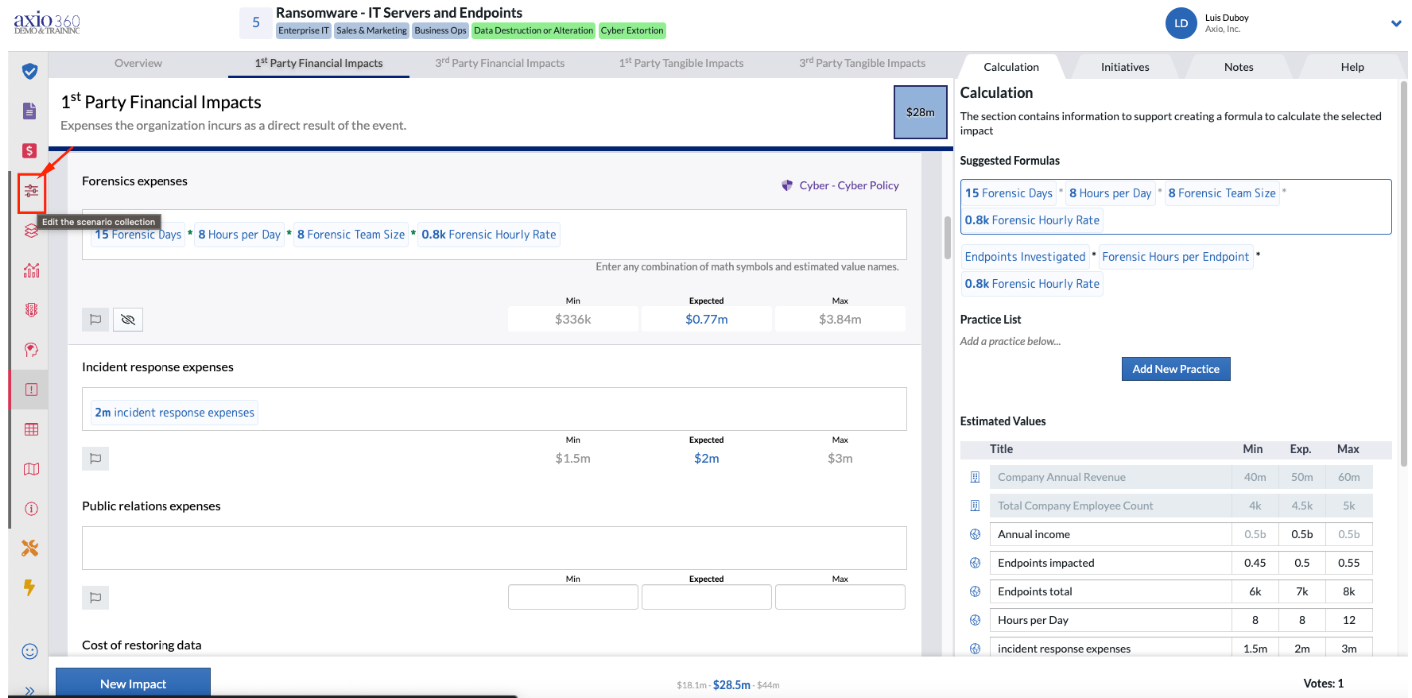1412x698 pixels.
Task: Click the red dollar sign sidebar icon
Action: [30, 150]
